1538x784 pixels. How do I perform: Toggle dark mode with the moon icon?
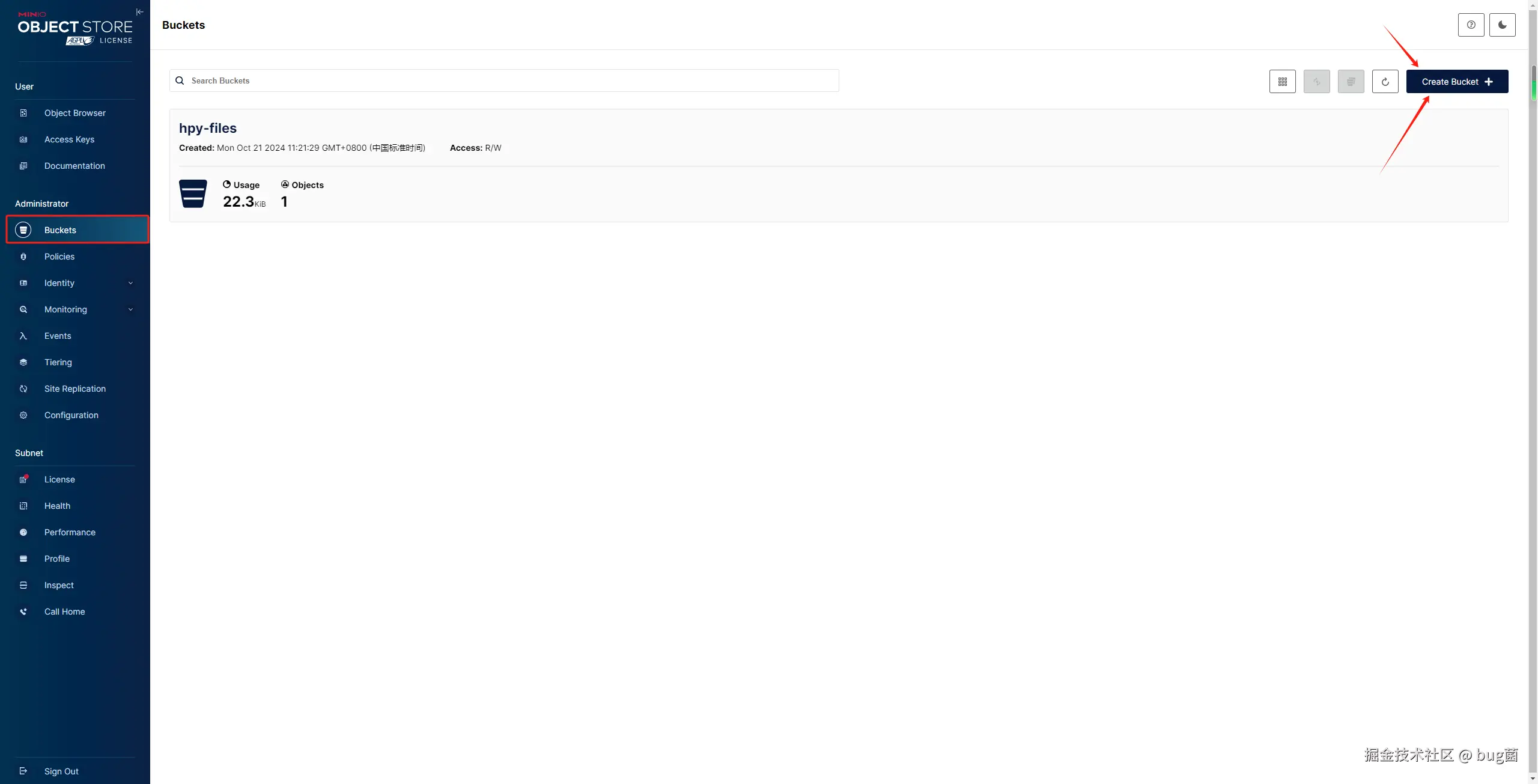[1502, 25]
